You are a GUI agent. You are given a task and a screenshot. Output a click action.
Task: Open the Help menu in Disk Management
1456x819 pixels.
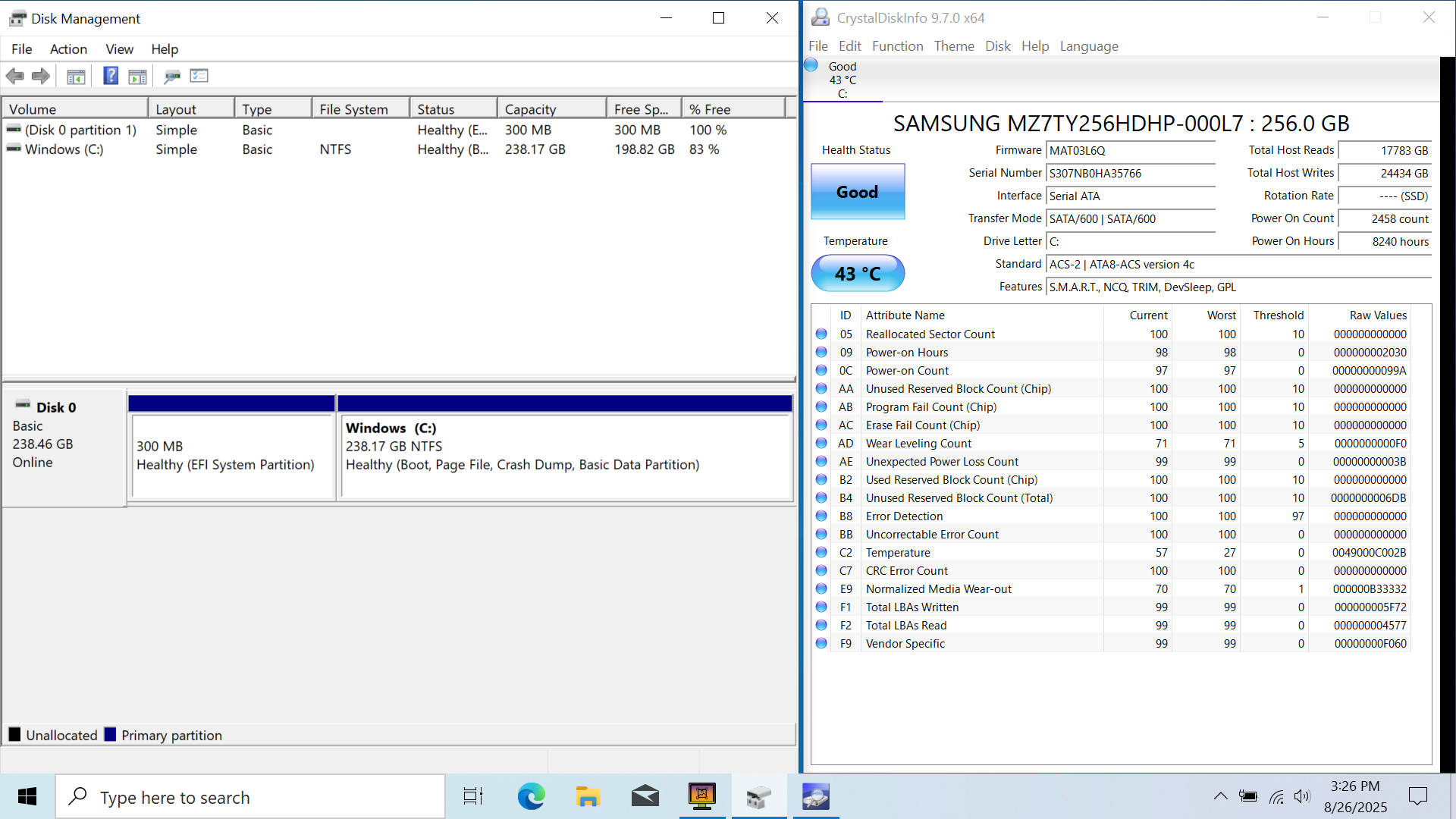point(165,49)
